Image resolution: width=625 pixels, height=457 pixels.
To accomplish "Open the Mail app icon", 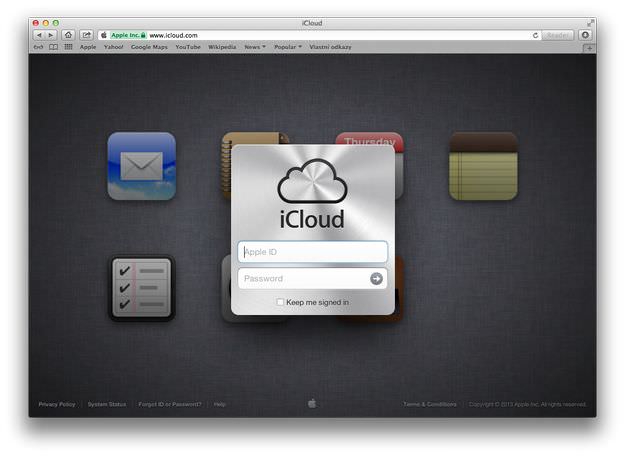I will 142,166.
